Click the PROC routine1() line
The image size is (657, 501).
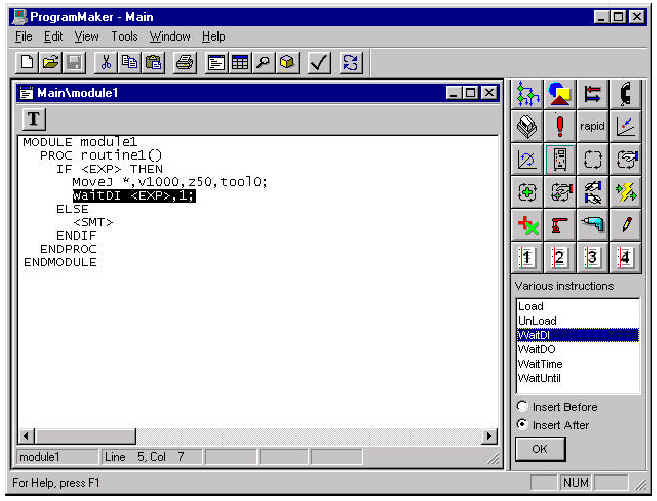101,156
